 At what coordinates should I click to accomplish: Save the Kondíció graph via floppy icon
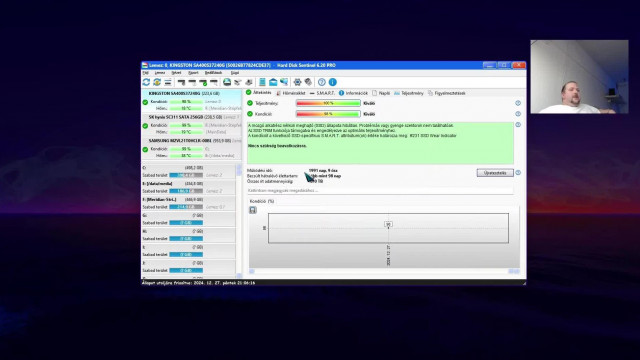(x=253, y=210)
